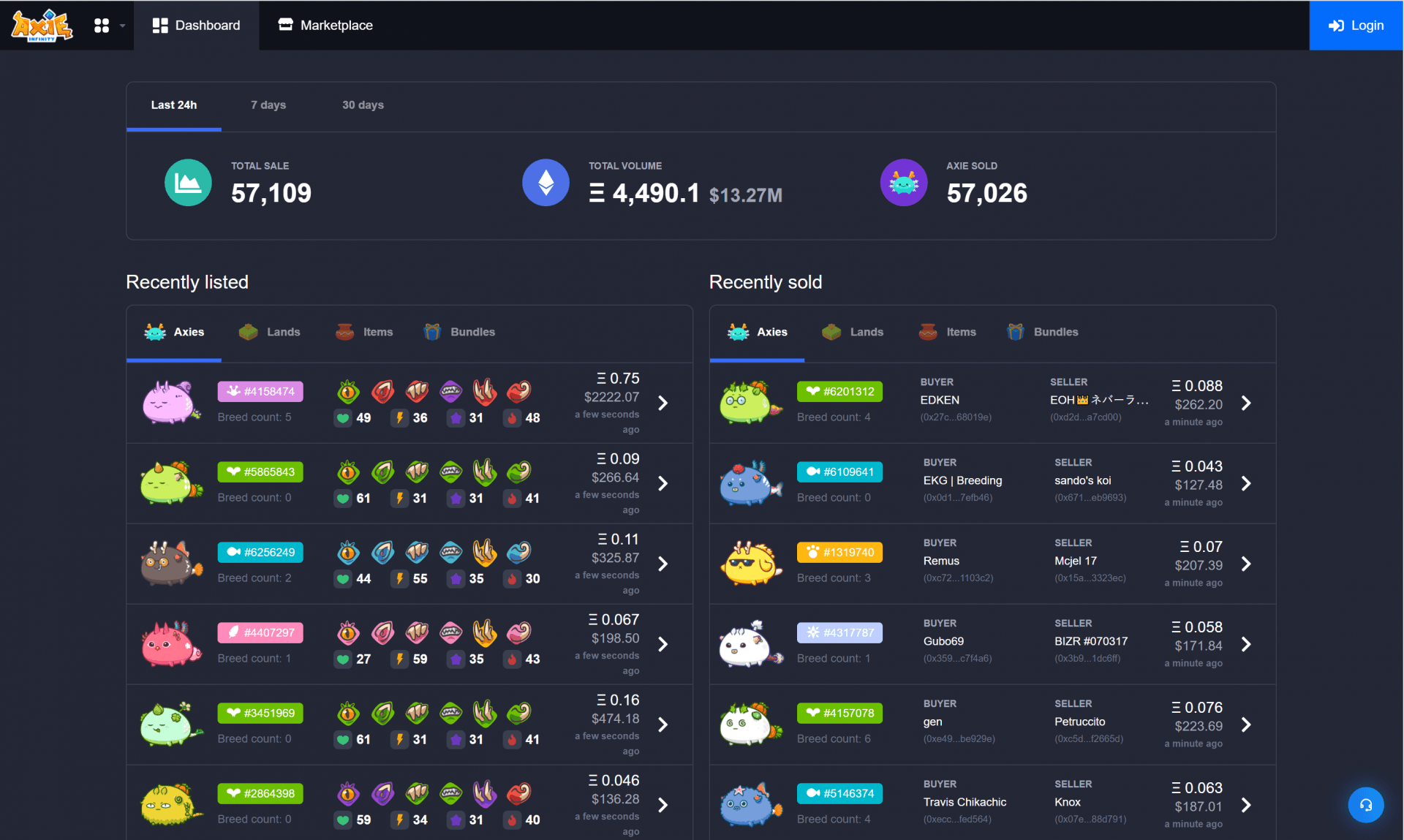The height and width of the screenshot is (840, 1404).
Task: Select Lands tab under Recently listed
Action: click(x=269, y=332)
